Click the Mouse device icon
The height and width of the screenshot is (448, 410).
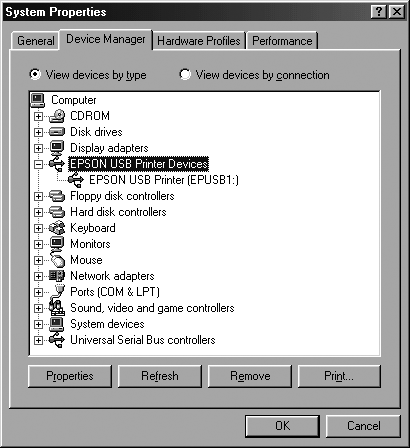point(57,260)
